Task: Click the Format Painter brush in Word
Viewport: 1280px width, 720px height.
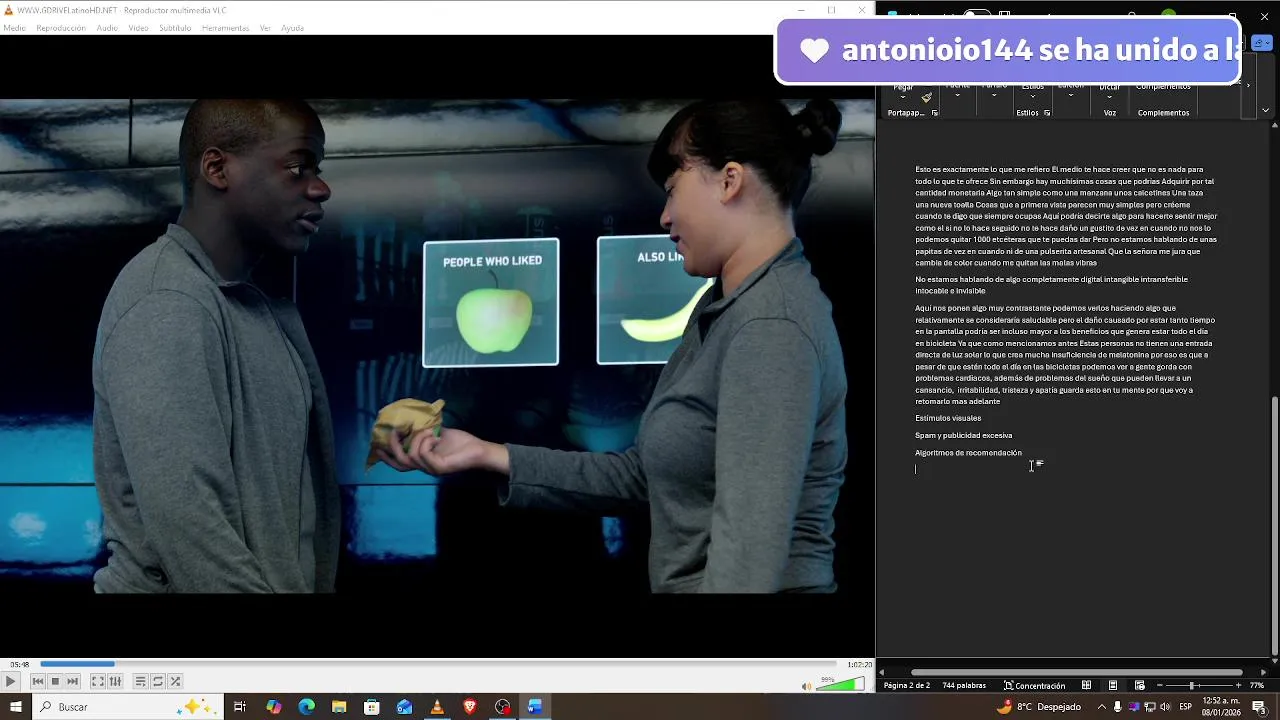Action: click(x=927, y=97)
